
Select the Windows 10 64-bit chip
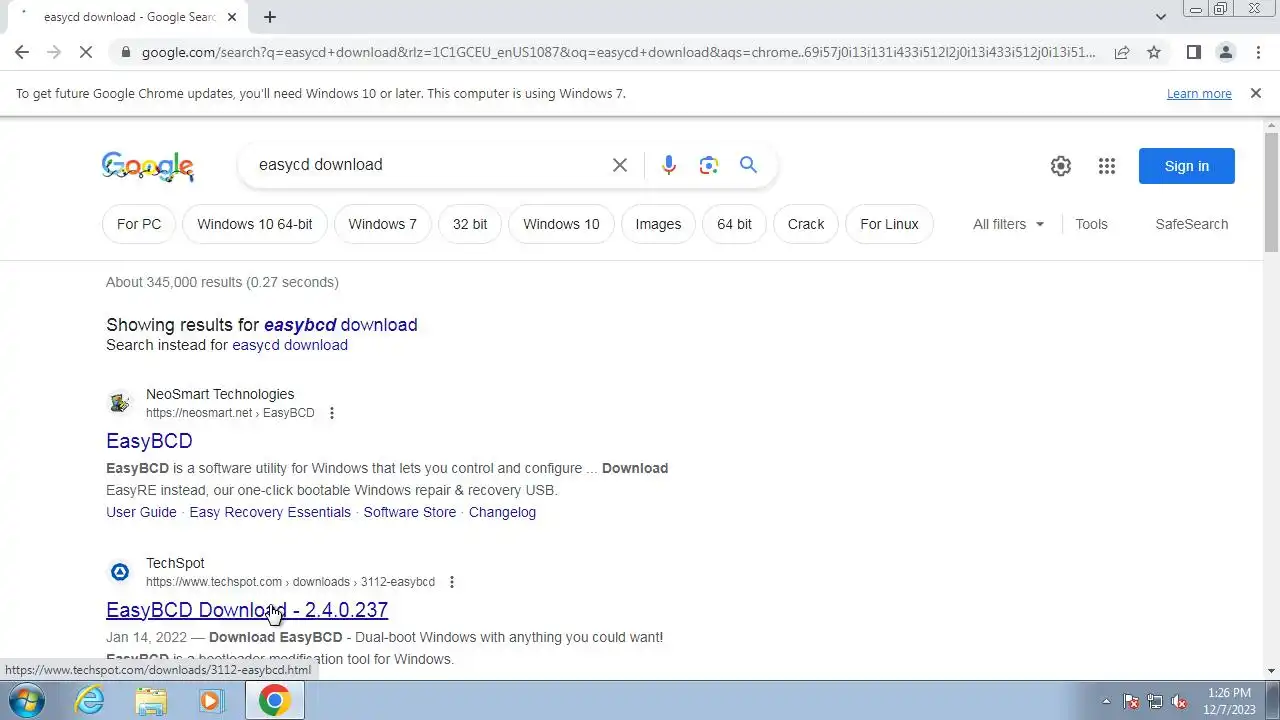point(255,224)
